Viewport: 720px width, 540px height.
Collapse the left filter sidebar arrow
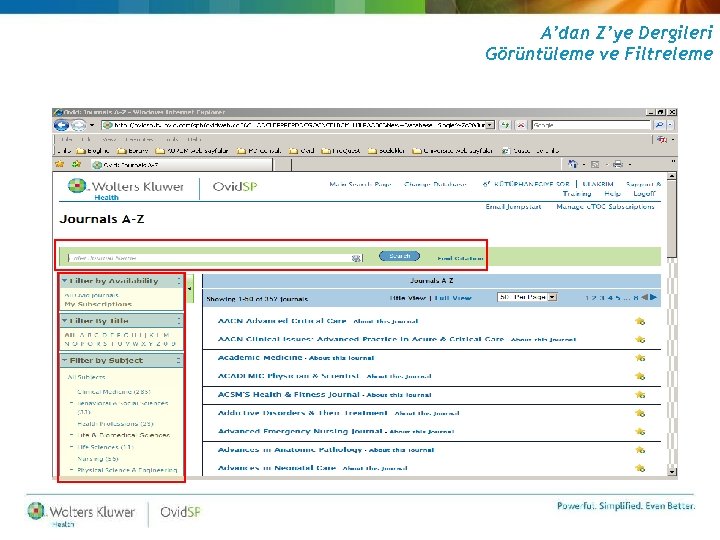[x=190, y=289]
